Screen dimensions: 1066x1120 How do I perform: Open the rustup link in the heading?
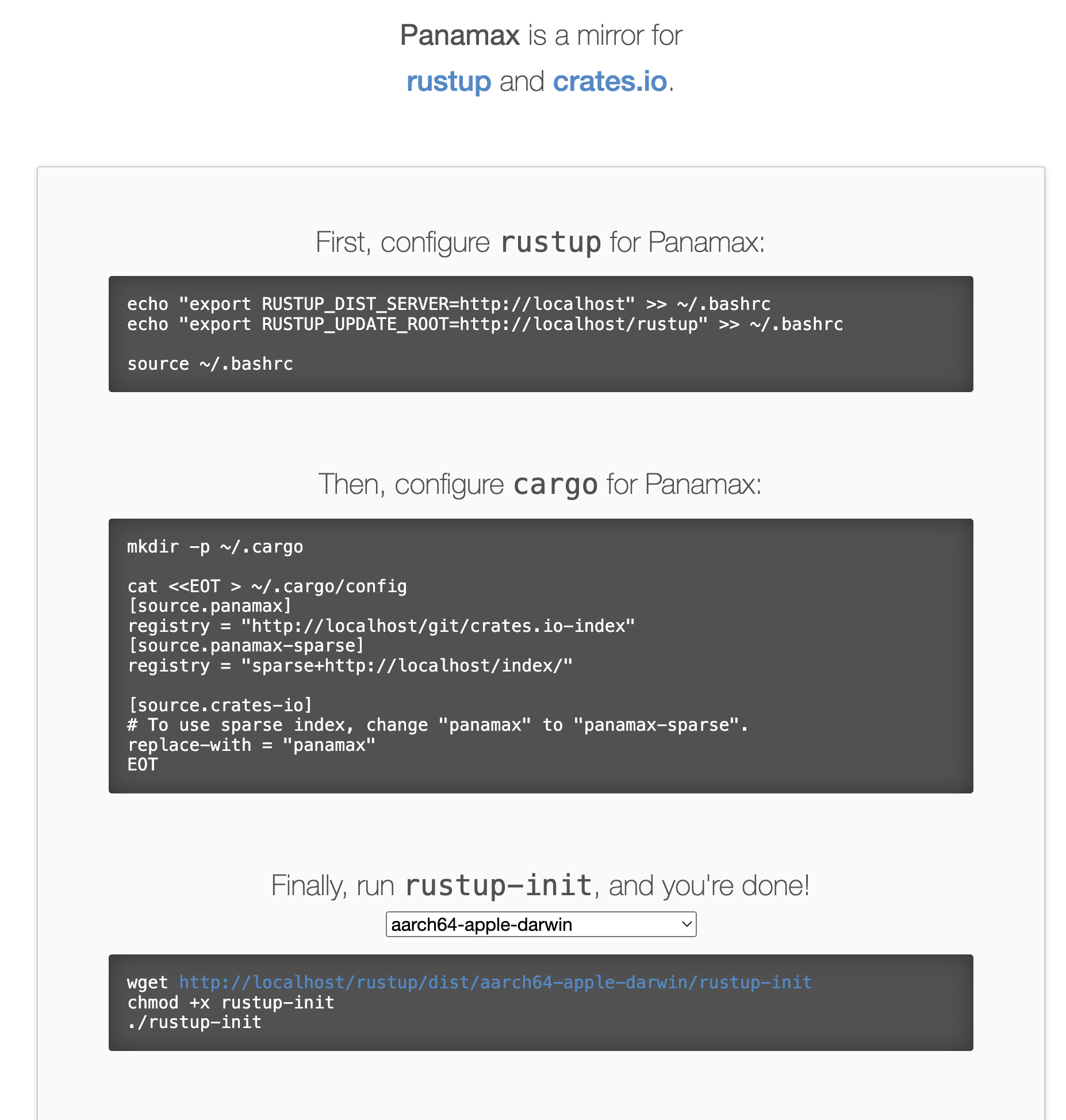coord(448,81)
